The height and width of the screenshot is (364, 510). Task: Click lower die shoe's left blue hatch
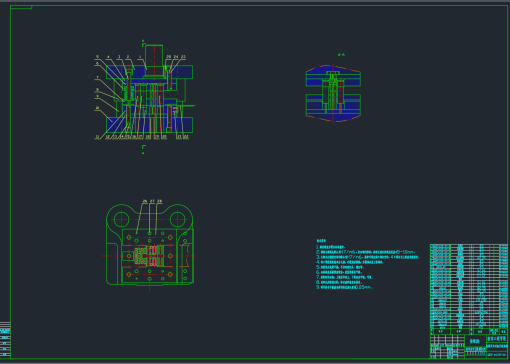coord(115,125)
